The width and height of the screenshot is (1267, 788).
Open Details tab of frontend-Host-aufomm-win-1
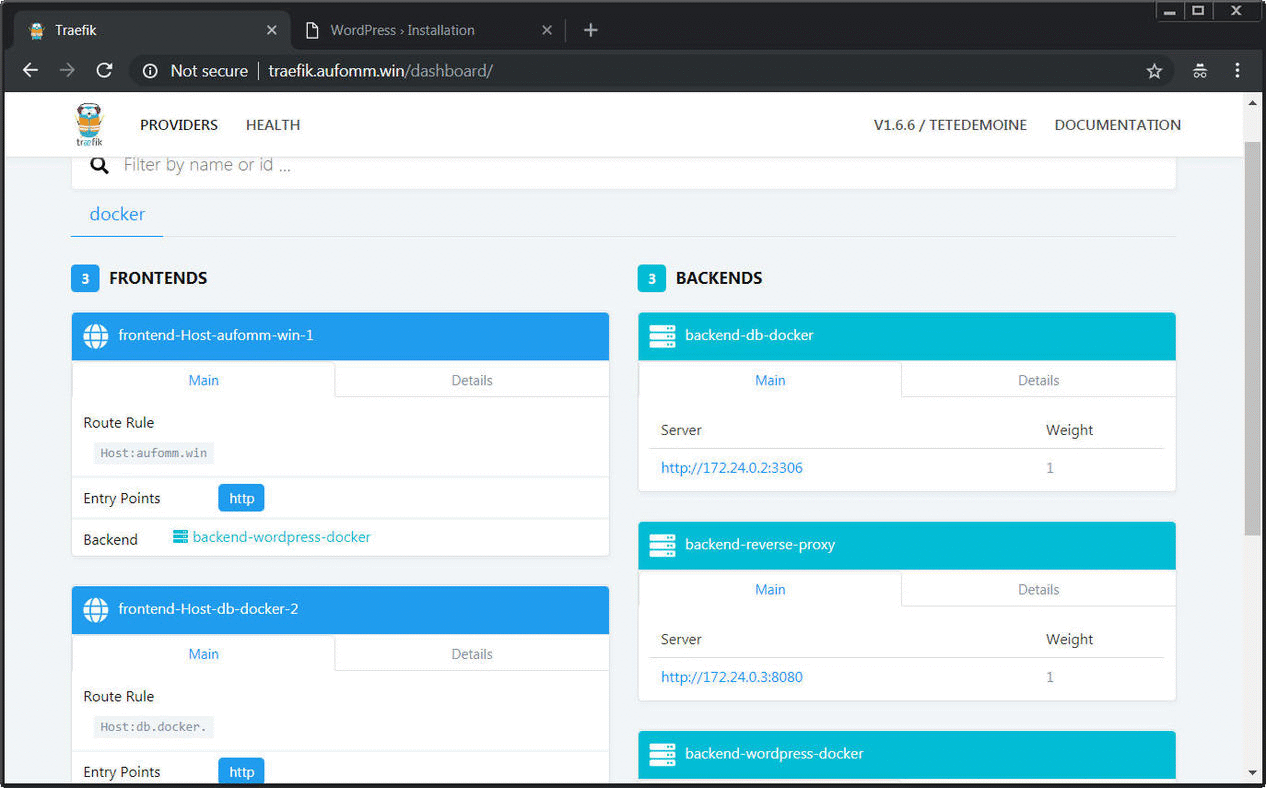pos(471,380)
